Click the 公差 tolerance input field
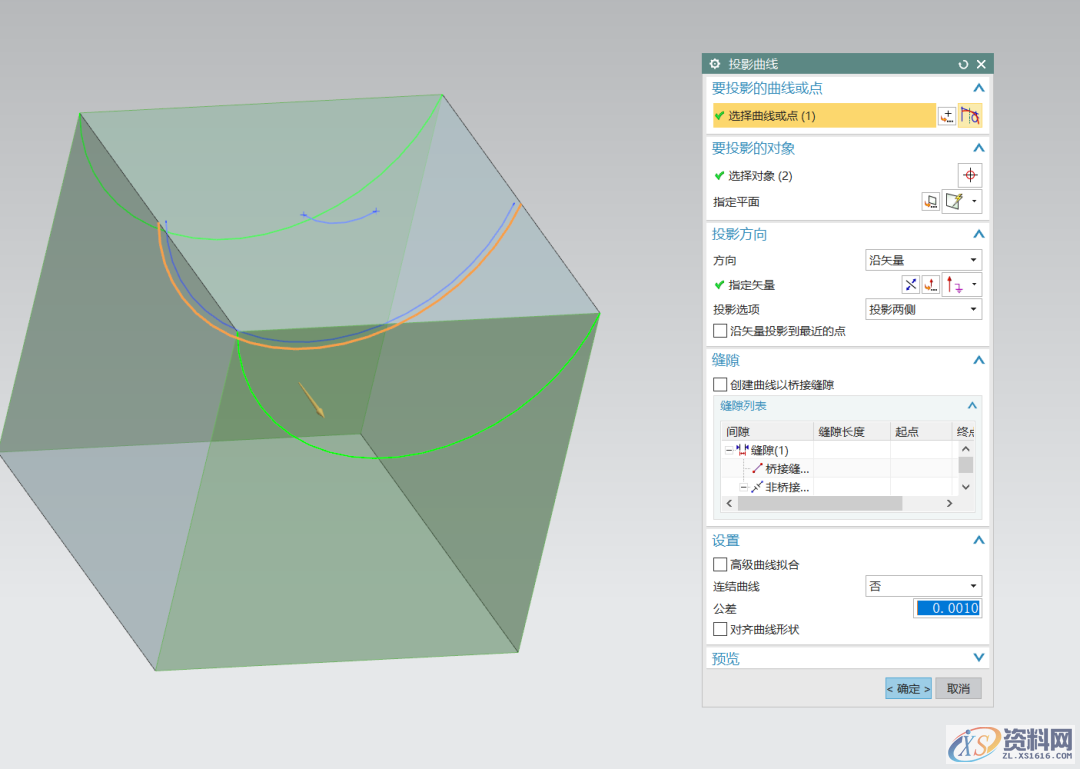Screen dimensions: 1080x769 coord(948,608)
